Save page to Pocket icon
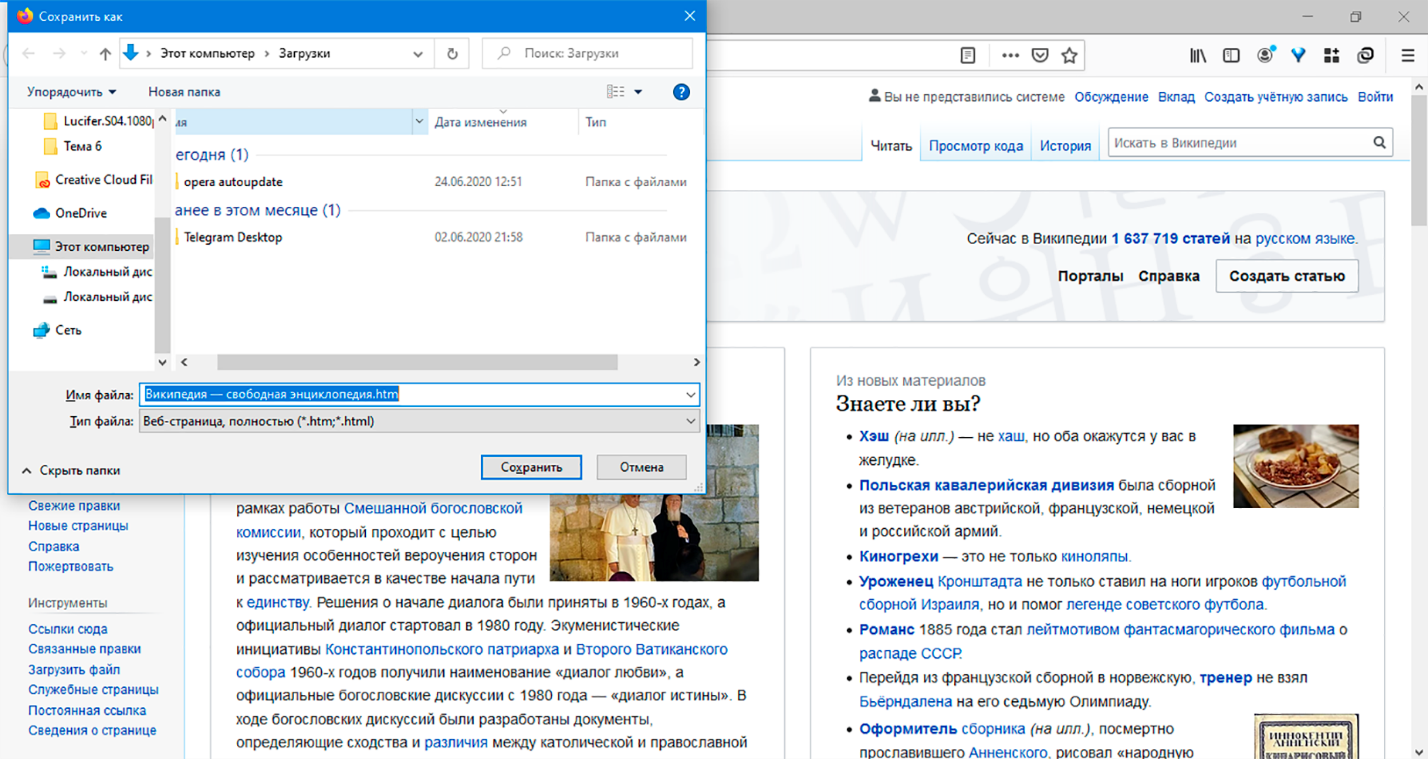 [x=1040, y=56]
